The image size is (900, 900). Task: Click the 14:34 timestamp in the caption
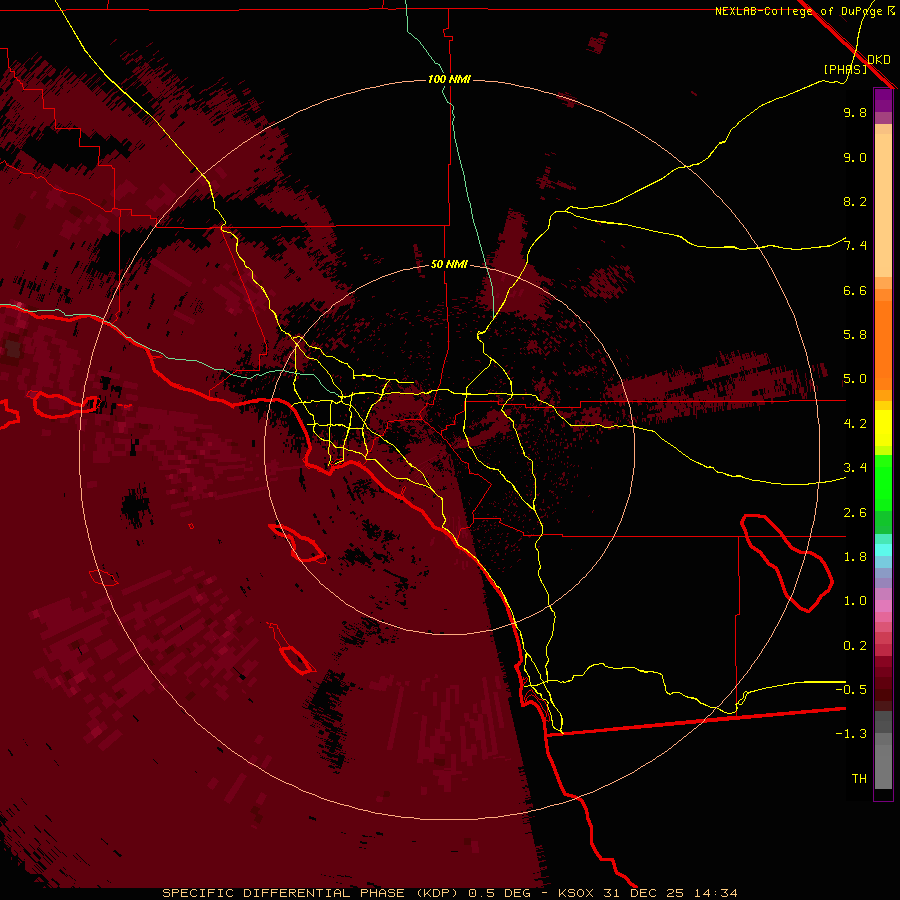pos(715,893)
